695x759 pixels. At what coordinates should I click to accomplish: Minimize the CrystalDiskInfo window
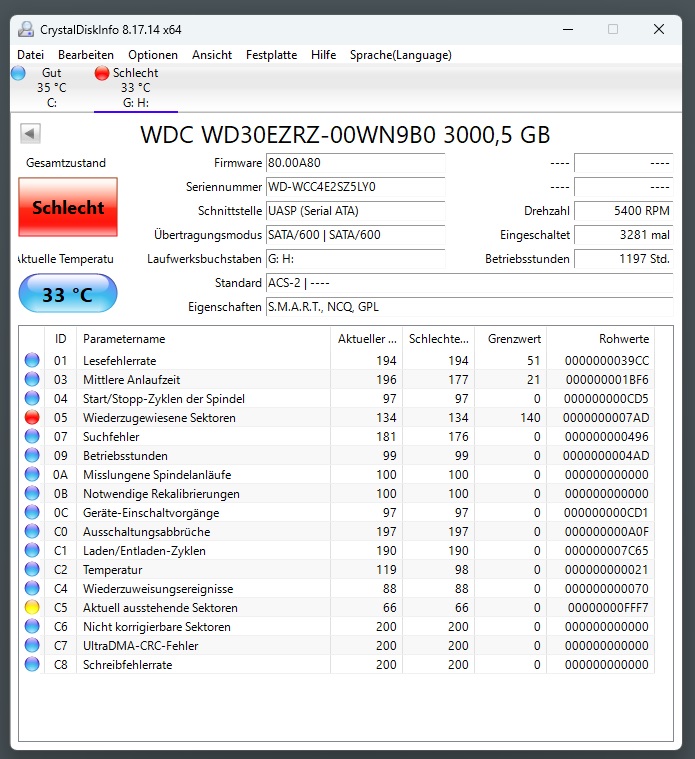click(568, 30)
